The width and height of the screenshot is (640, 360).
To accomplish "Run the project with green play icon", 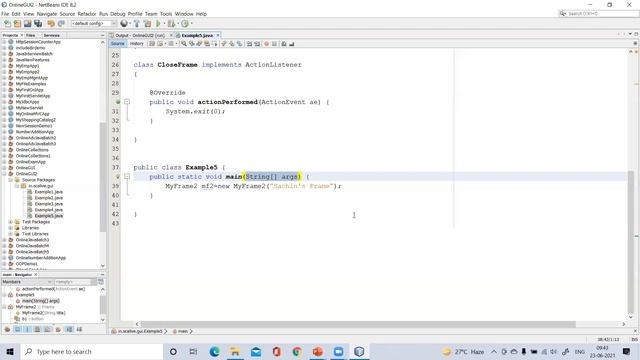I will point(158,24).
